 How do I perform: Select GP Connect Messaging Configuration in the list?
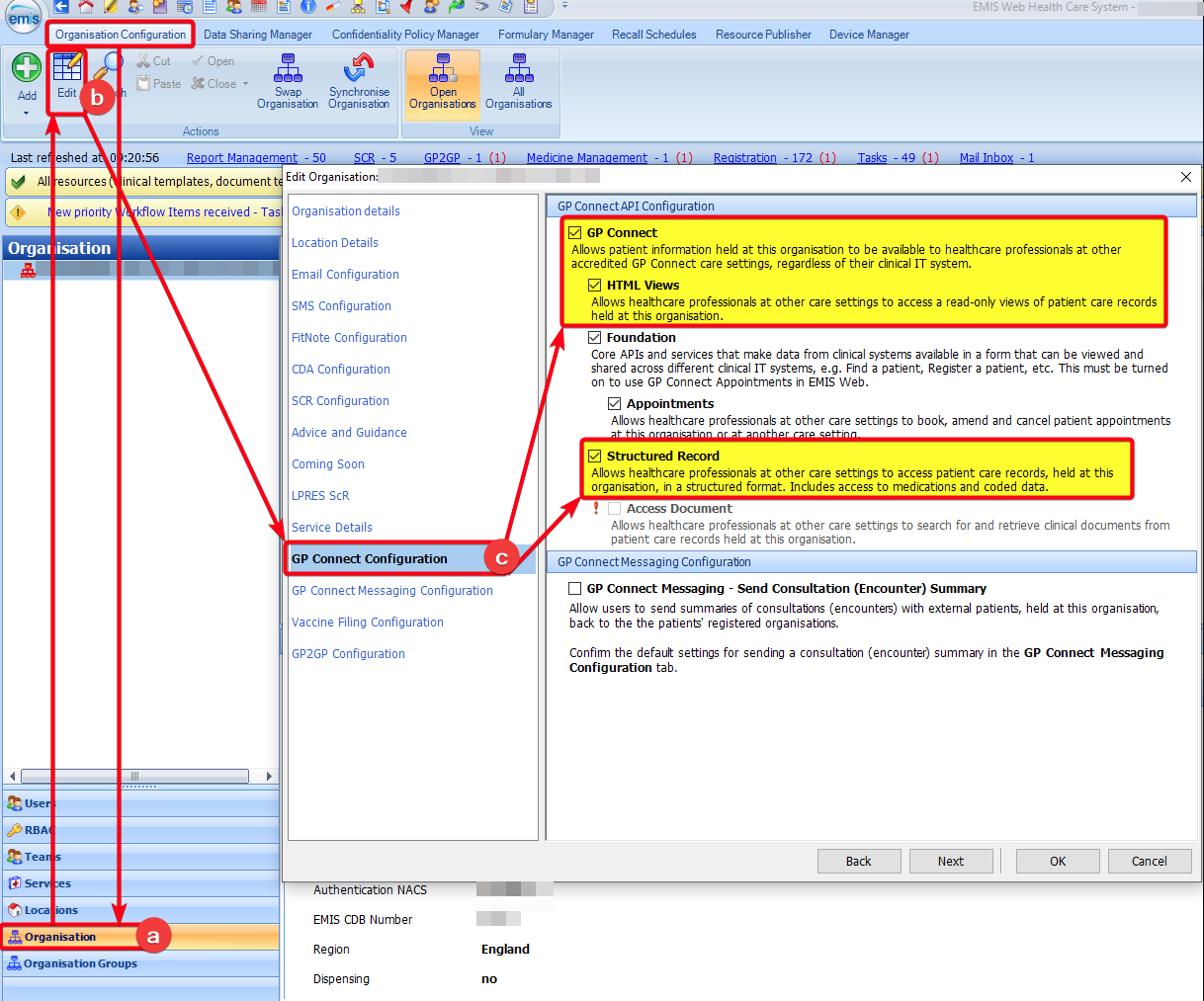(x=392, y=591)
